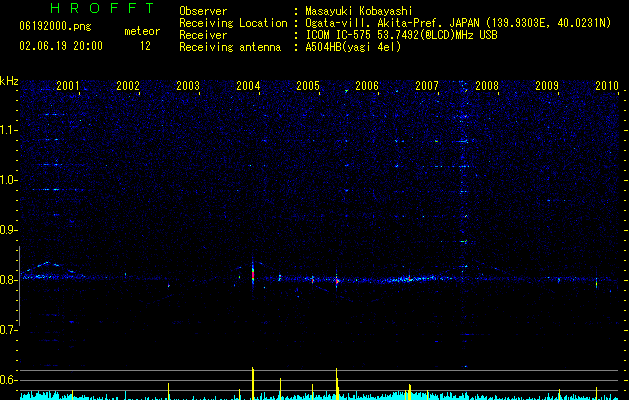Screen dimensions: 629x400
Task: Click the observer name Masayuki Kobayashi
Action: pyautogui.click(x=359, y=11)
